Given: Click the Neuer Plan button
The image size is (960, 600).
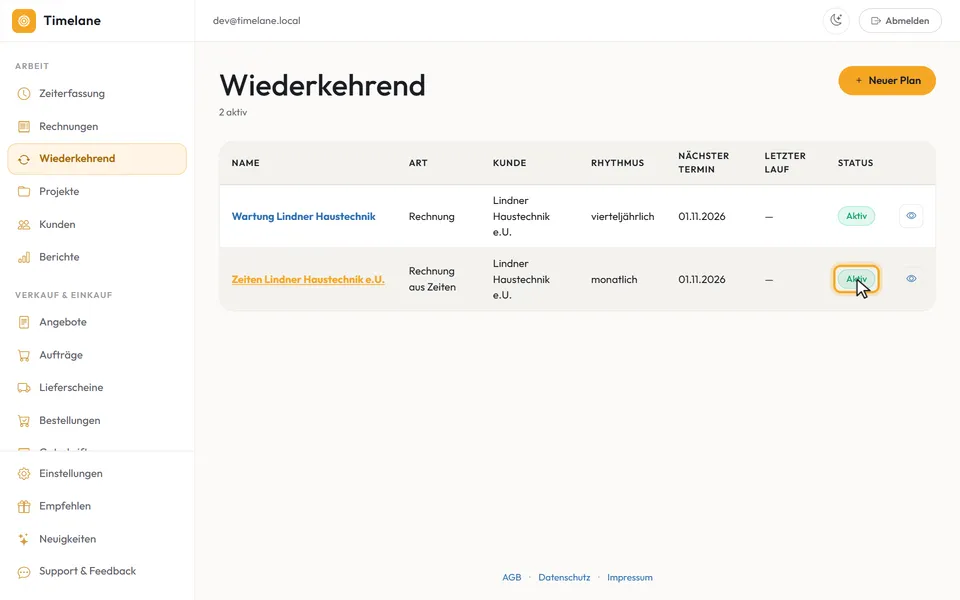Looking at the screenshot, I should click(887, 80).
